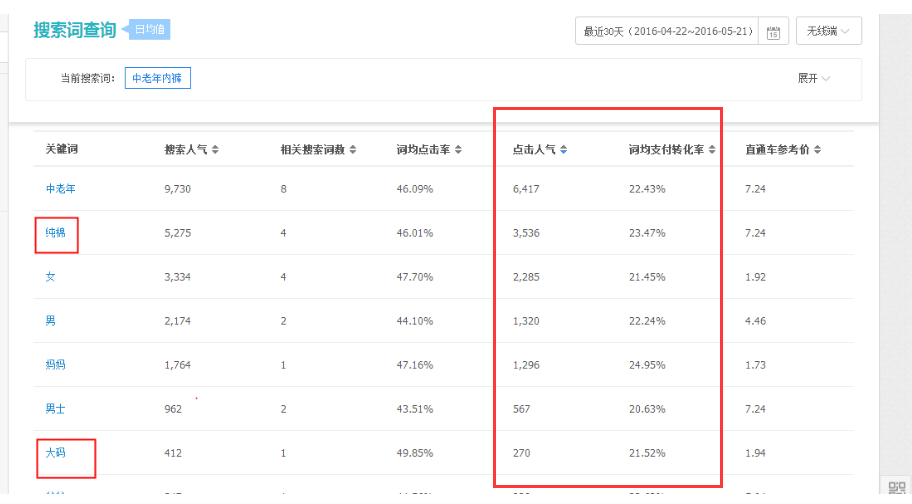Select click rate value 46.01%
Image resolution: width=912 pixels, height=504 pixels.
point(415,233)
